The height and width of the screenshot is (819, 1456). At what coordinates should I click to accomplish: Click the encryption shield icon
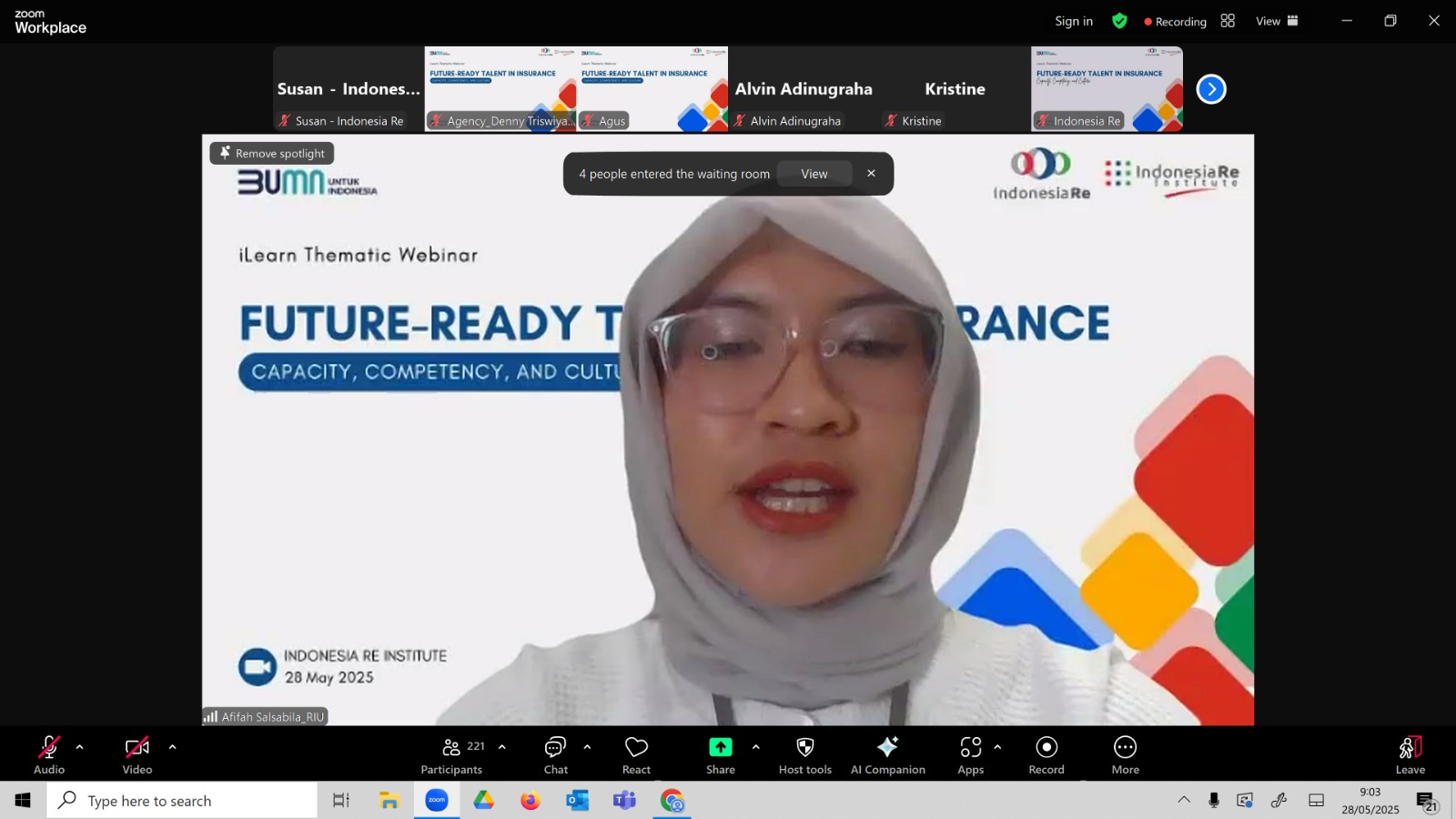click(x=1120, y=21)
